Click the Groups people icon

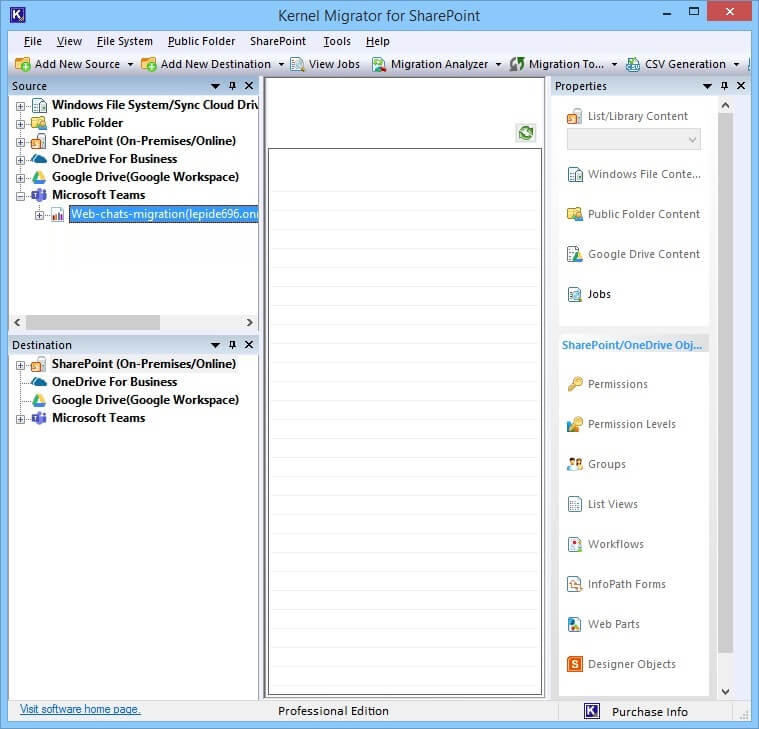point(575,464)
